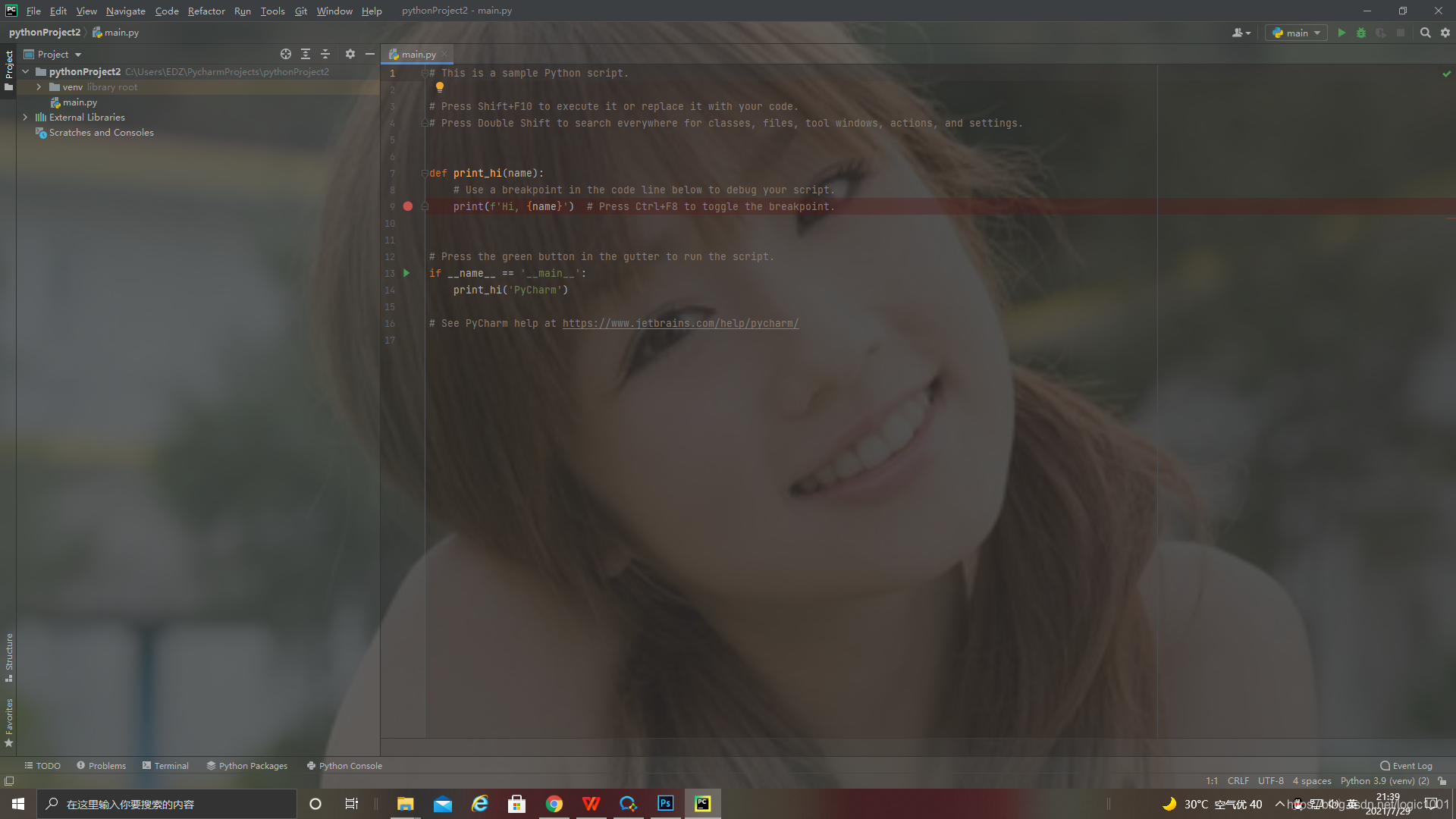Close the main.py editor tab
The height and width of the screenshot is (819, 1456).
[x=444, y=54]
